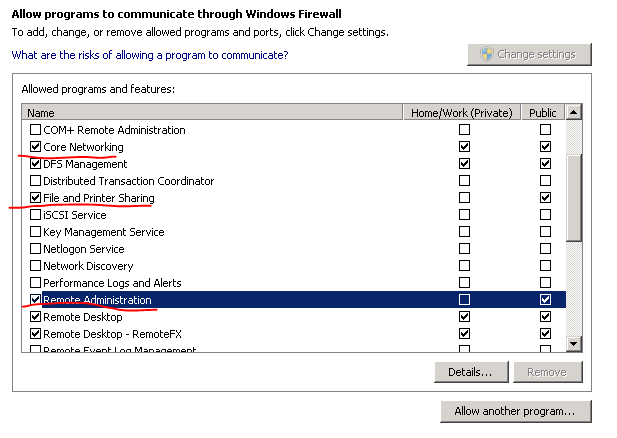The height and width of the screenshot is (438, 617).
Task: Disable Home/Work for DFS Management
Action: point(464,163)
